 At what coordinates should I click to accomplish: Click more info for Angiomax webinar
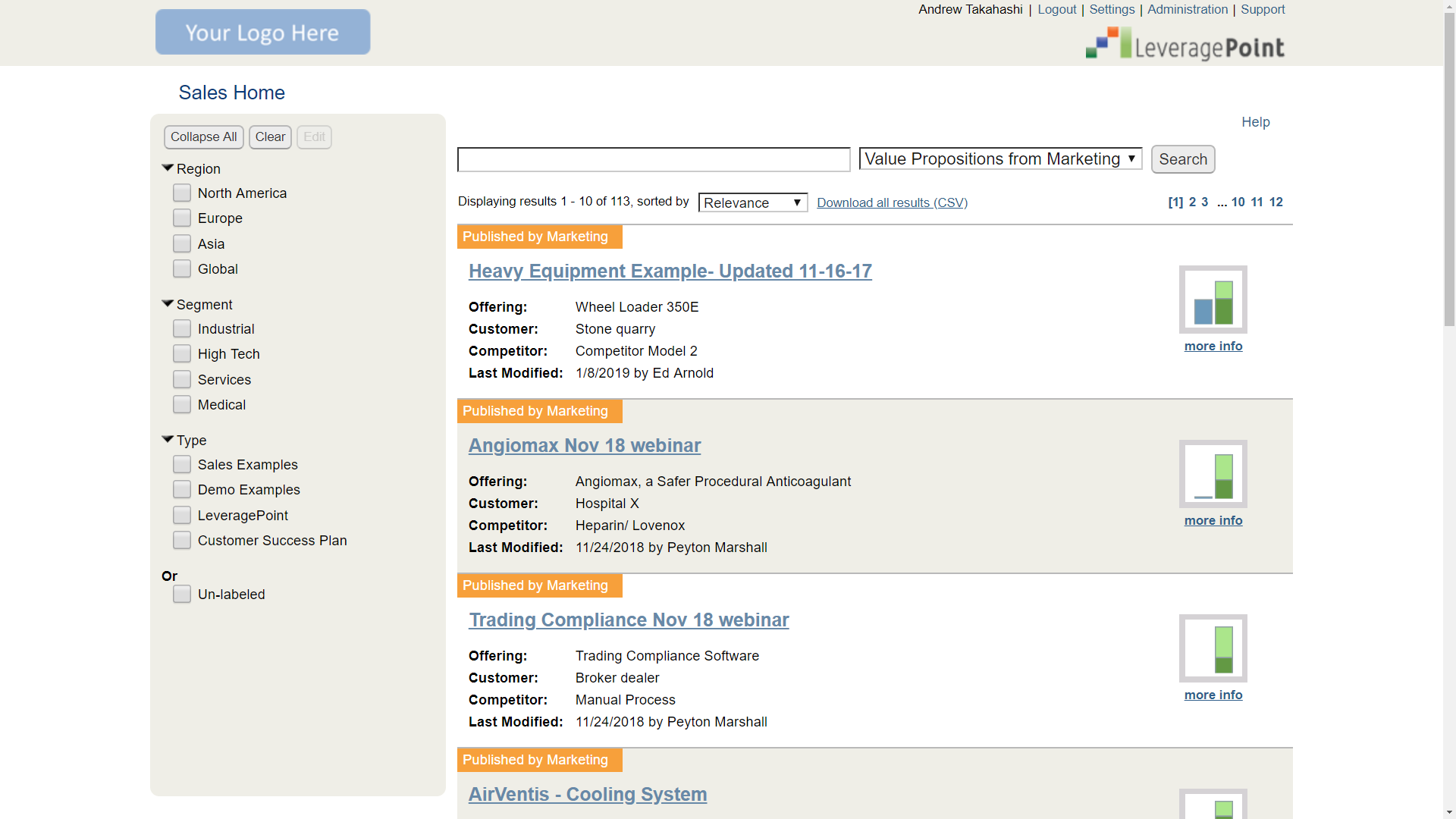pos(1213,520)
